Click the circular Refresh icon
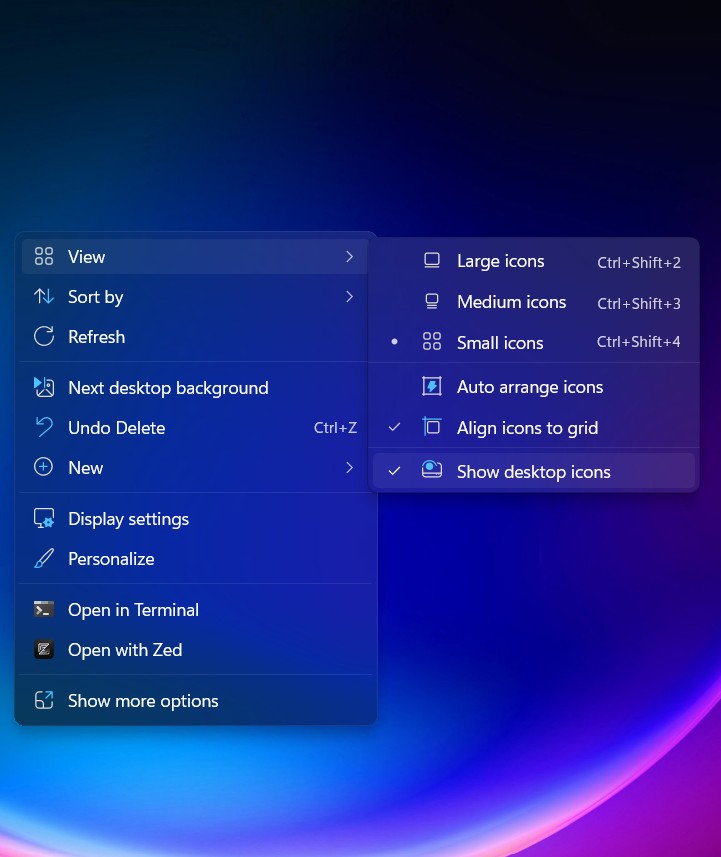721x857 pixels. [44, 336]
